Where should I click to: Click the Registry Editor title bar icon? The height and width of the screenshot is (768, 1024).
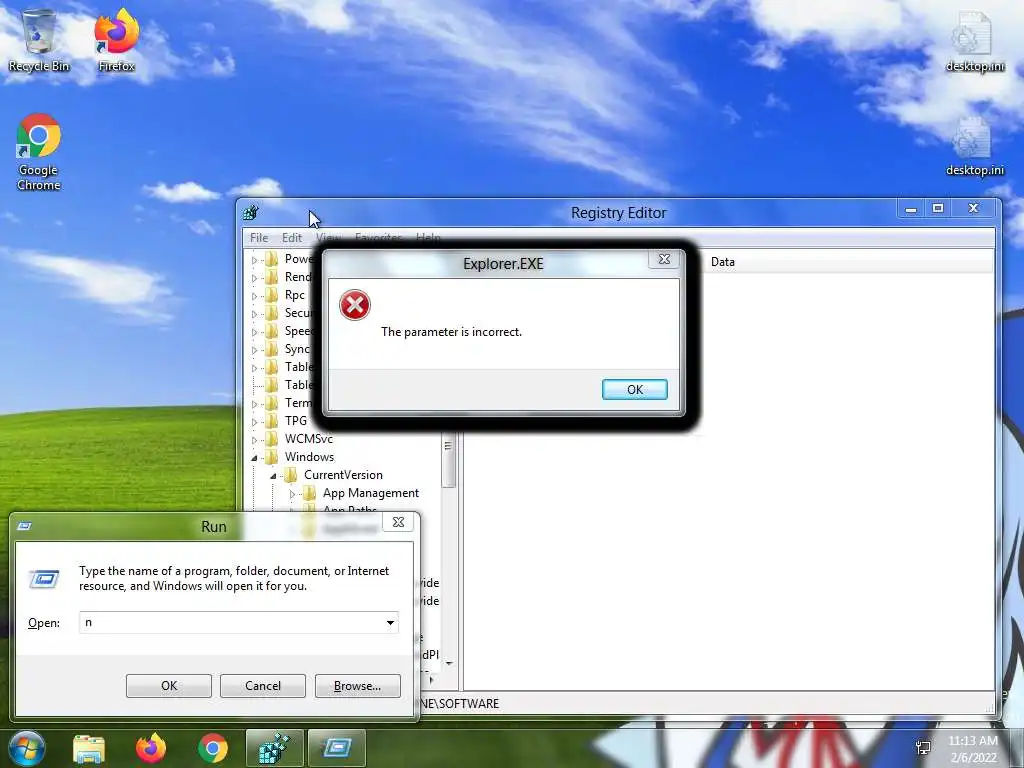tap(251, 213)
